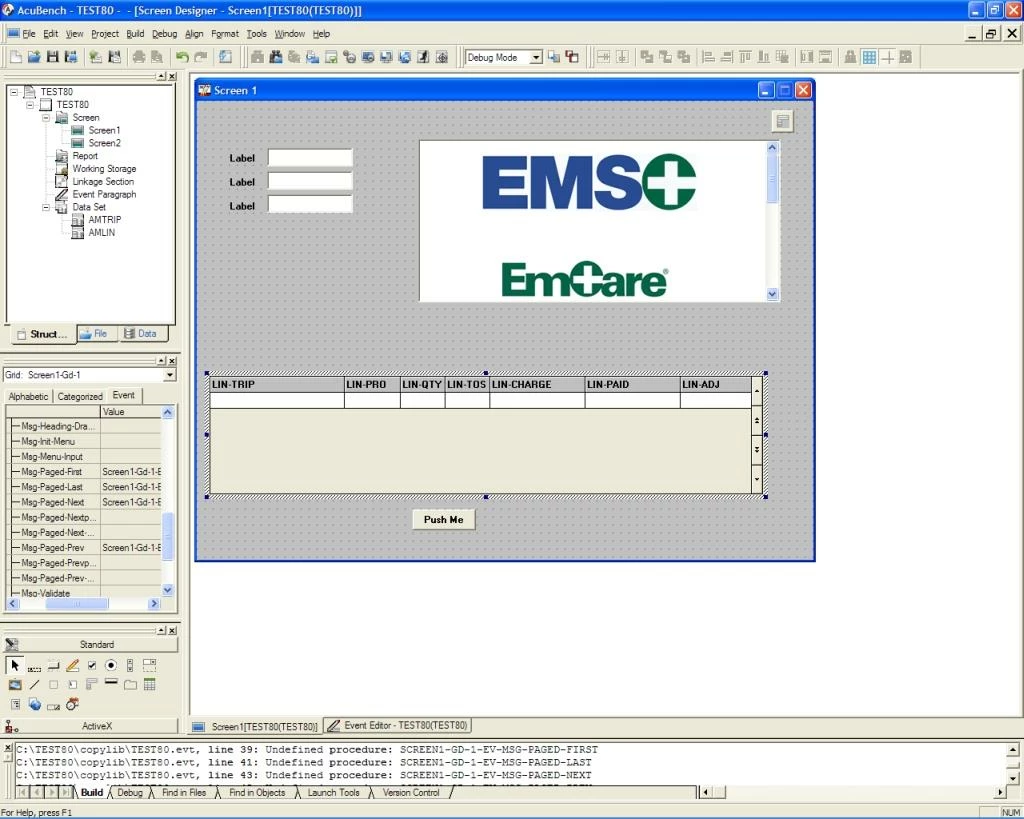
Task: Select the date/clock control in the toolbox
Action: (72, 704)
